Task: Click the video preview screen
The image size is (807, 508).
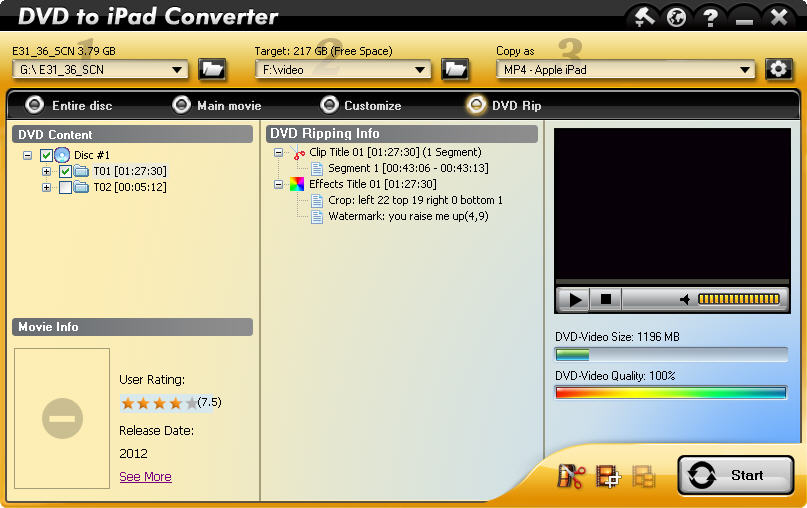Action: click(x=672, y=203)
